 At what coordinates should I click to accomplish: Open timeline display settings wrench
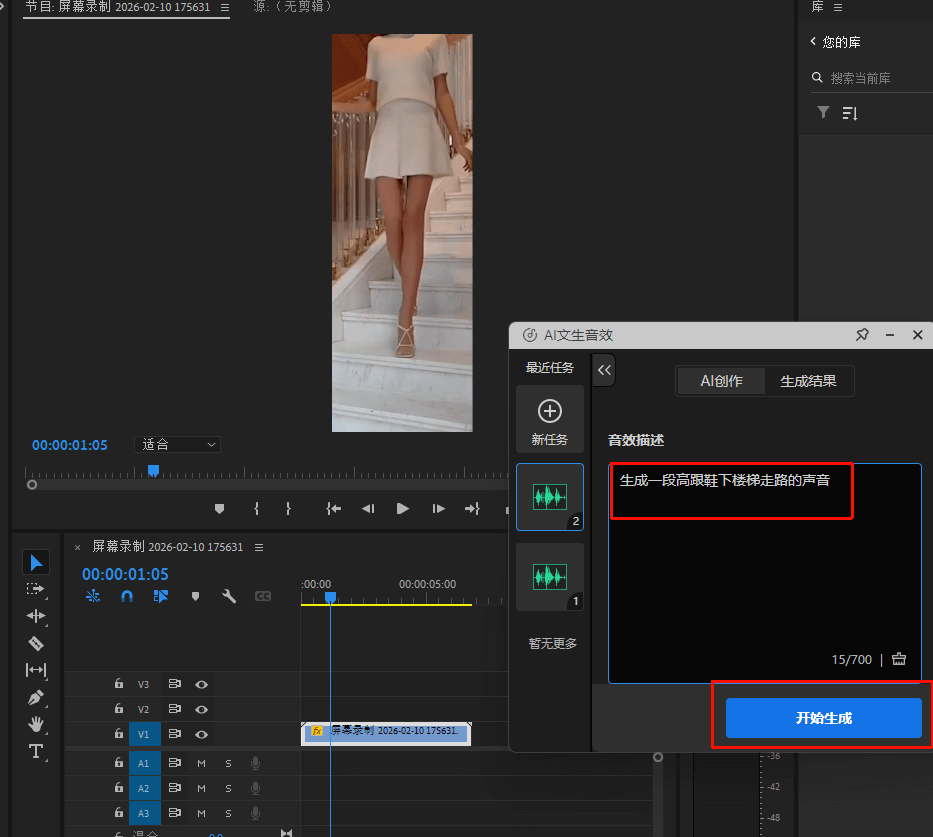[229, 596]
